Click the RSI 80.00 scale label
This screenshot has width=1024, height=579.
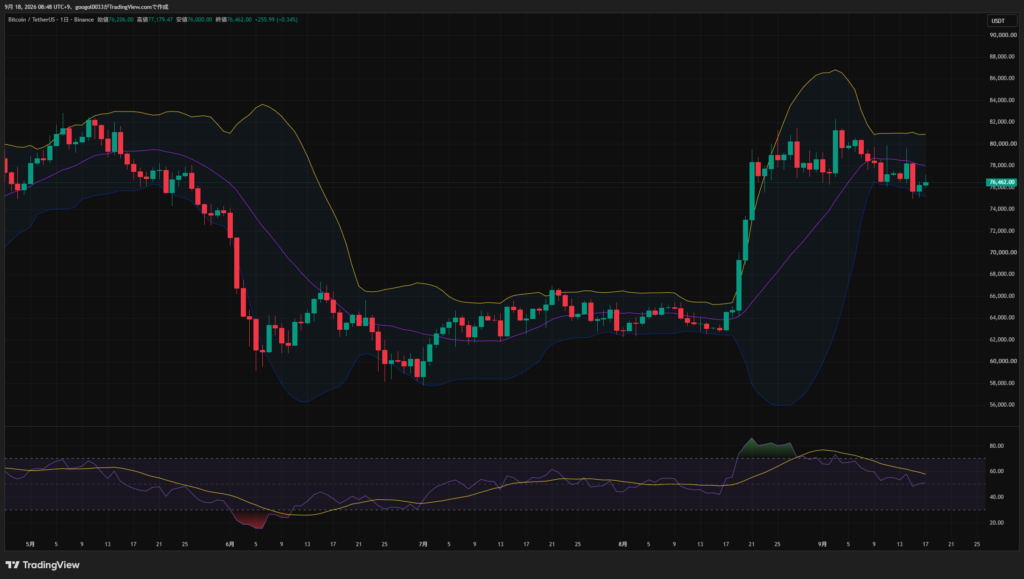tap(997, 446)
